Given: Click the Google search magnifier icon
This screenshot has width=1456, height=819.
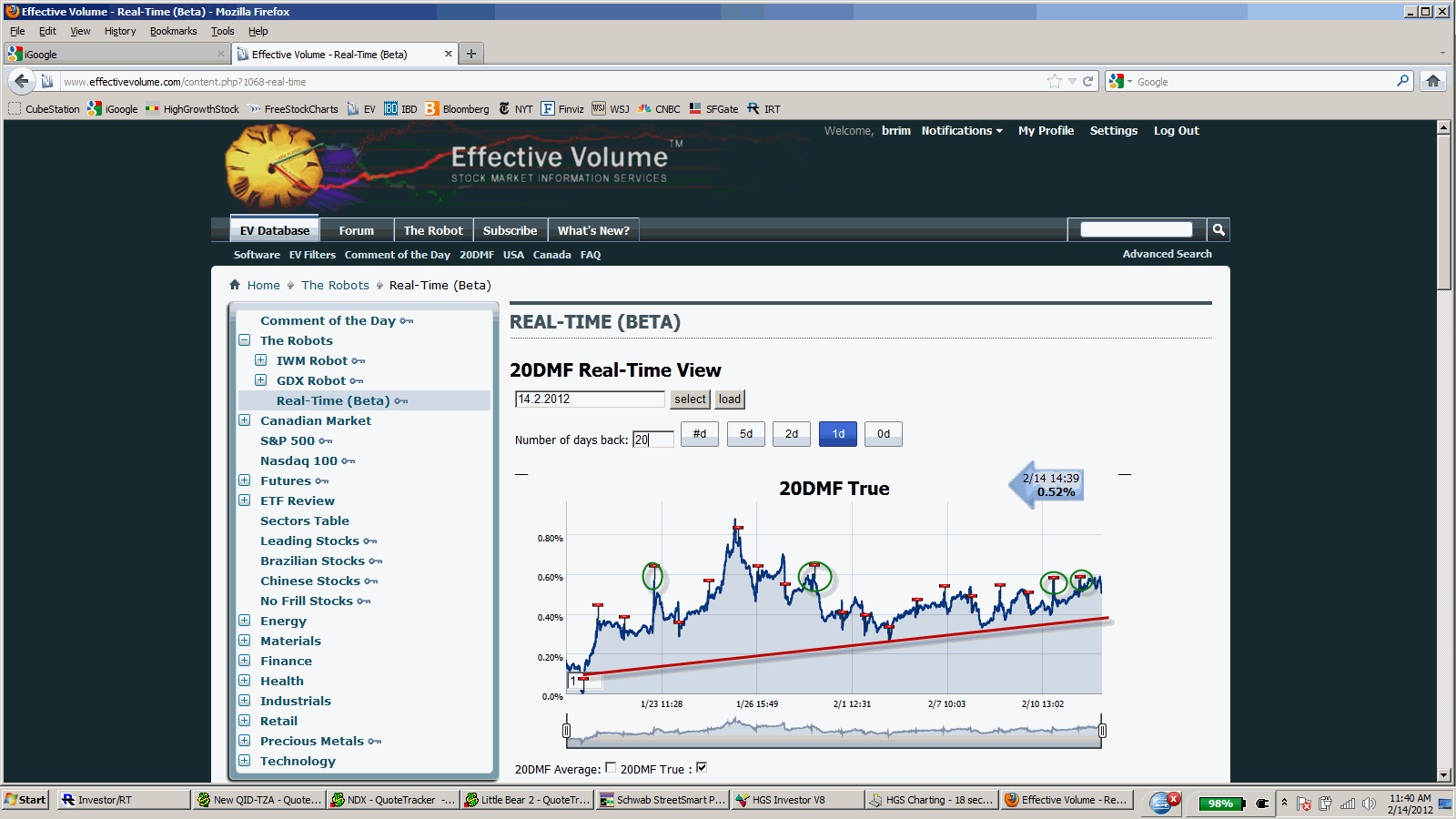Looking at the screenshot, I should tap(1402, 81).
